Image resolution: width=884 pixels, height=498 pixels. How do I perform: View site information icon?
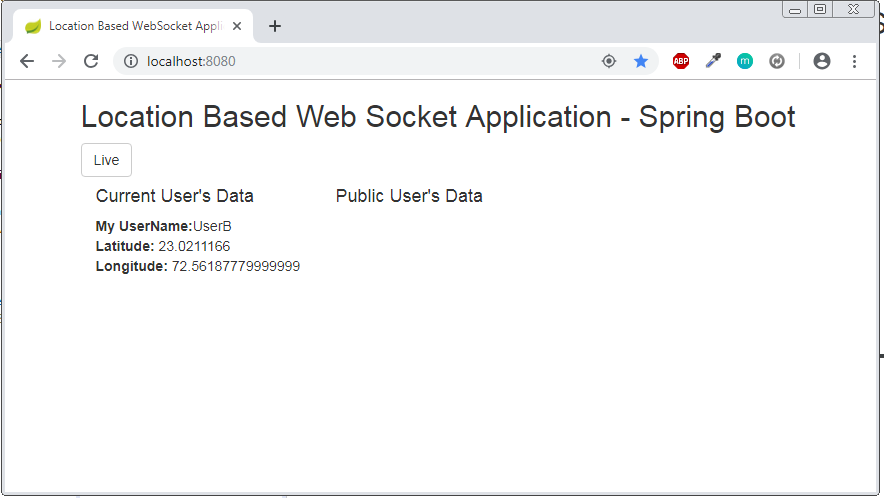pyautogui.click(x=131, y=61)
